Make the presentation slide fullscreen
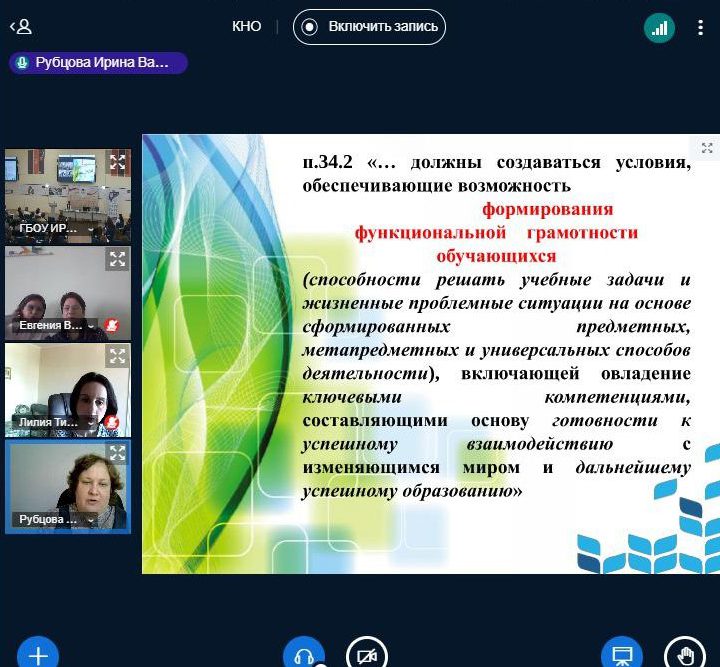720x667 pixels. coord(707,148)
